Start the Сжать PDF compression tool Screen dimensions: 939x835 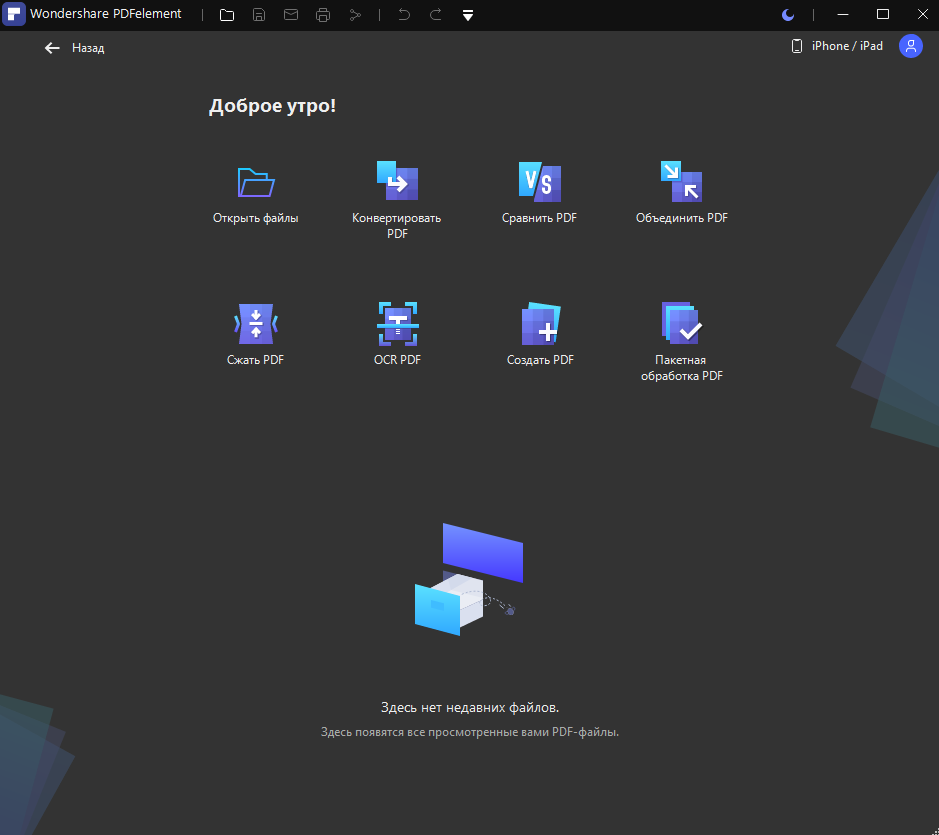coord(256,323)
